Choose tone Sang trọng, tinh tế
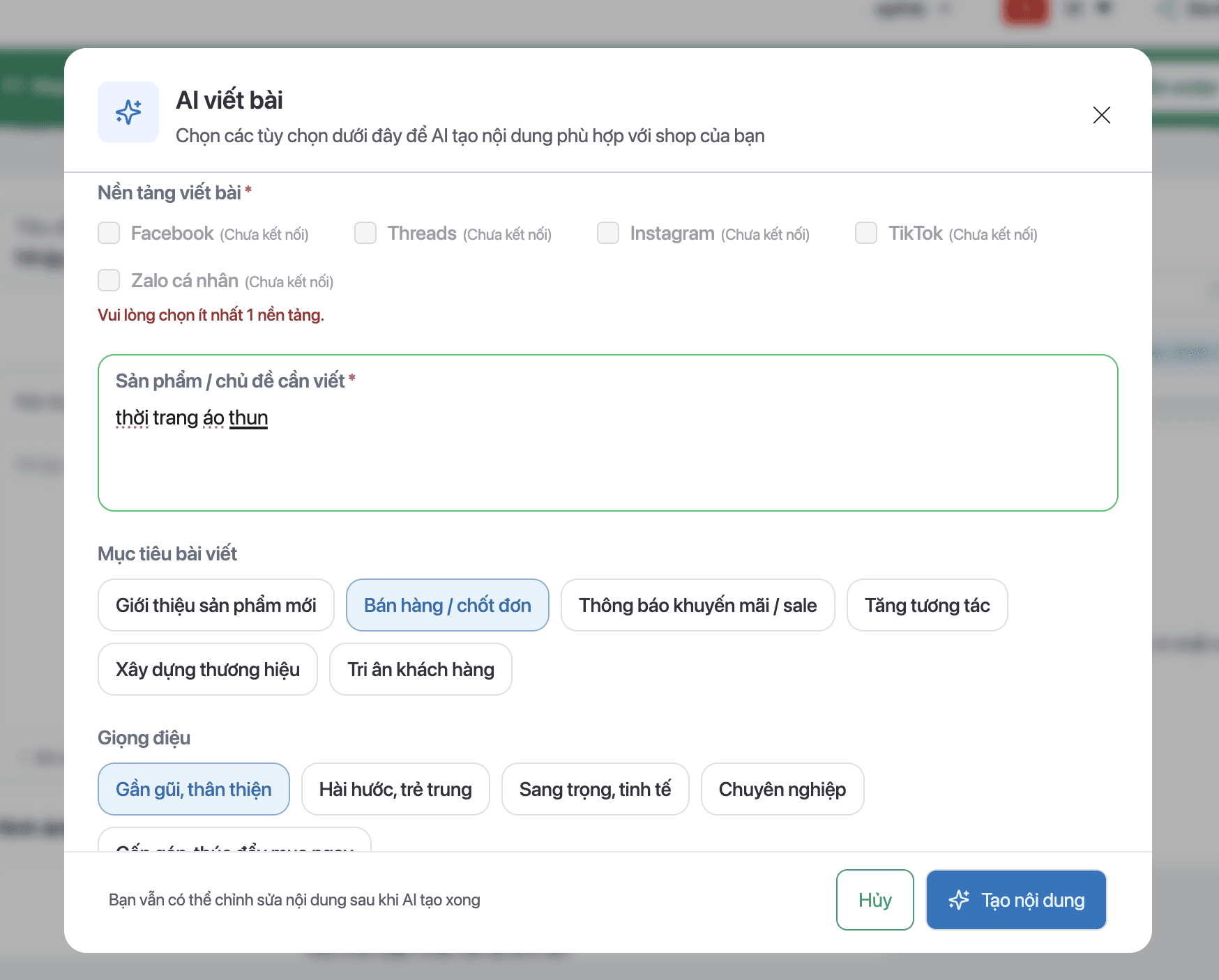 596,789
